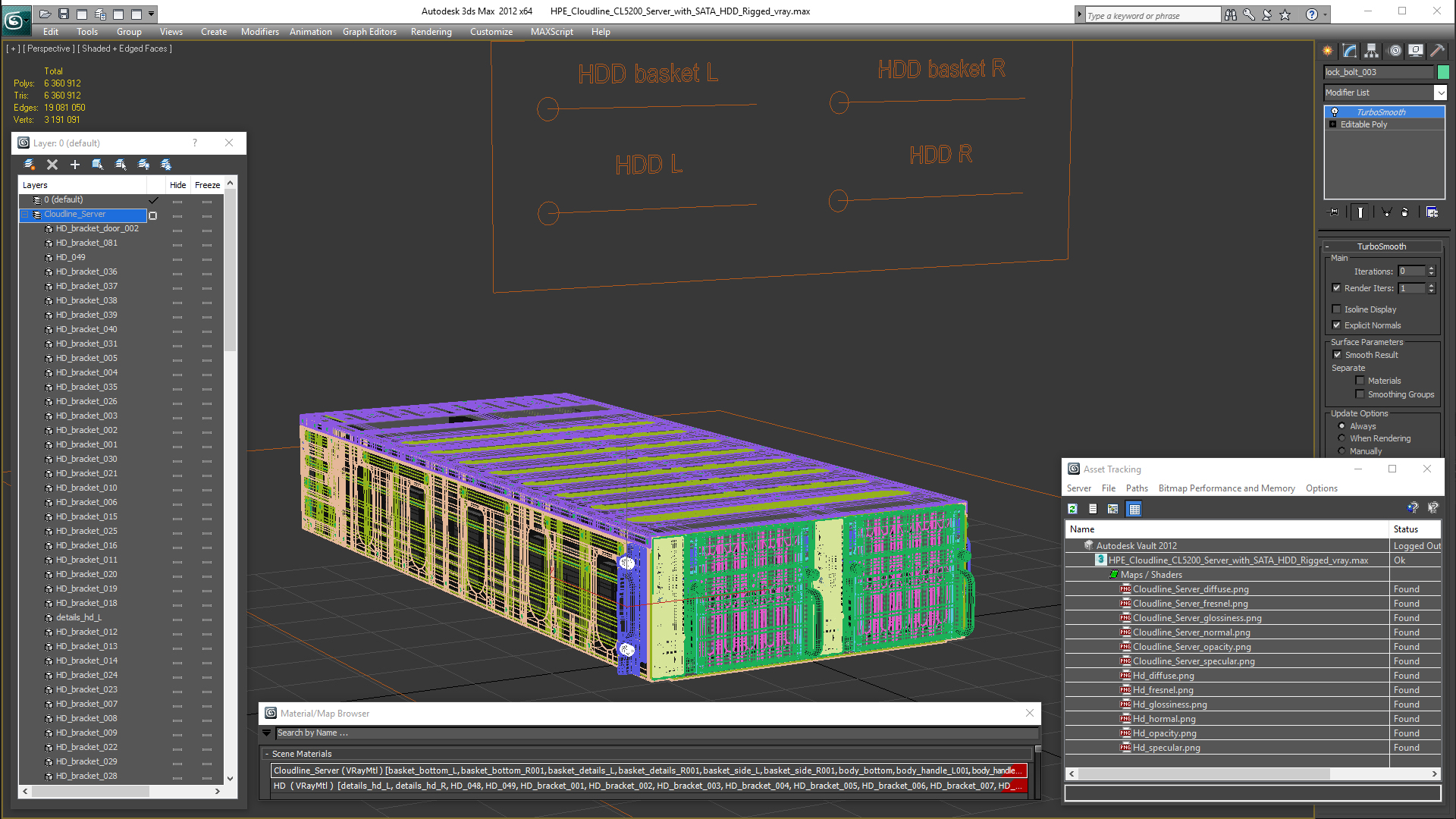Open the Modifier List dropdown
This screenshot has height=819, width=1456.
pos(1440,93)
